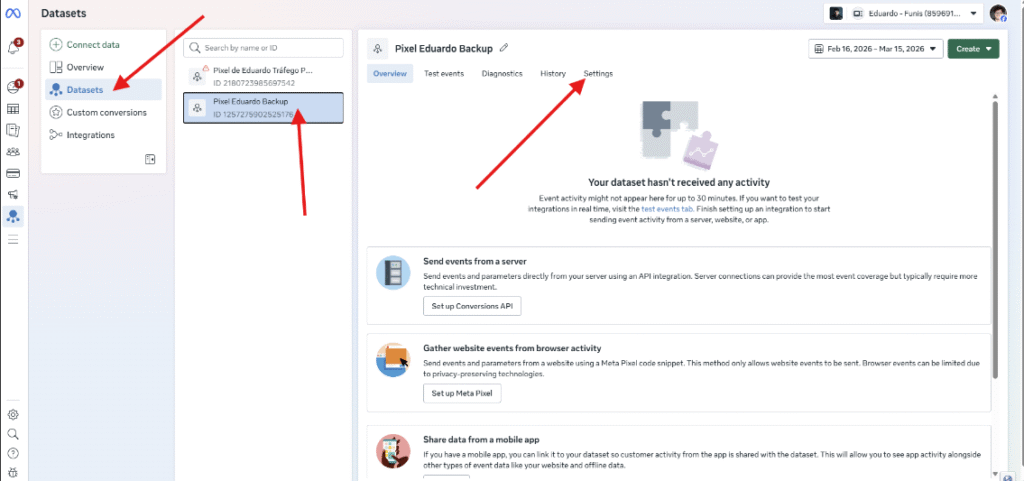
Task: Open the hamburger all tools menu icon
Action: (x=13, y=239)
